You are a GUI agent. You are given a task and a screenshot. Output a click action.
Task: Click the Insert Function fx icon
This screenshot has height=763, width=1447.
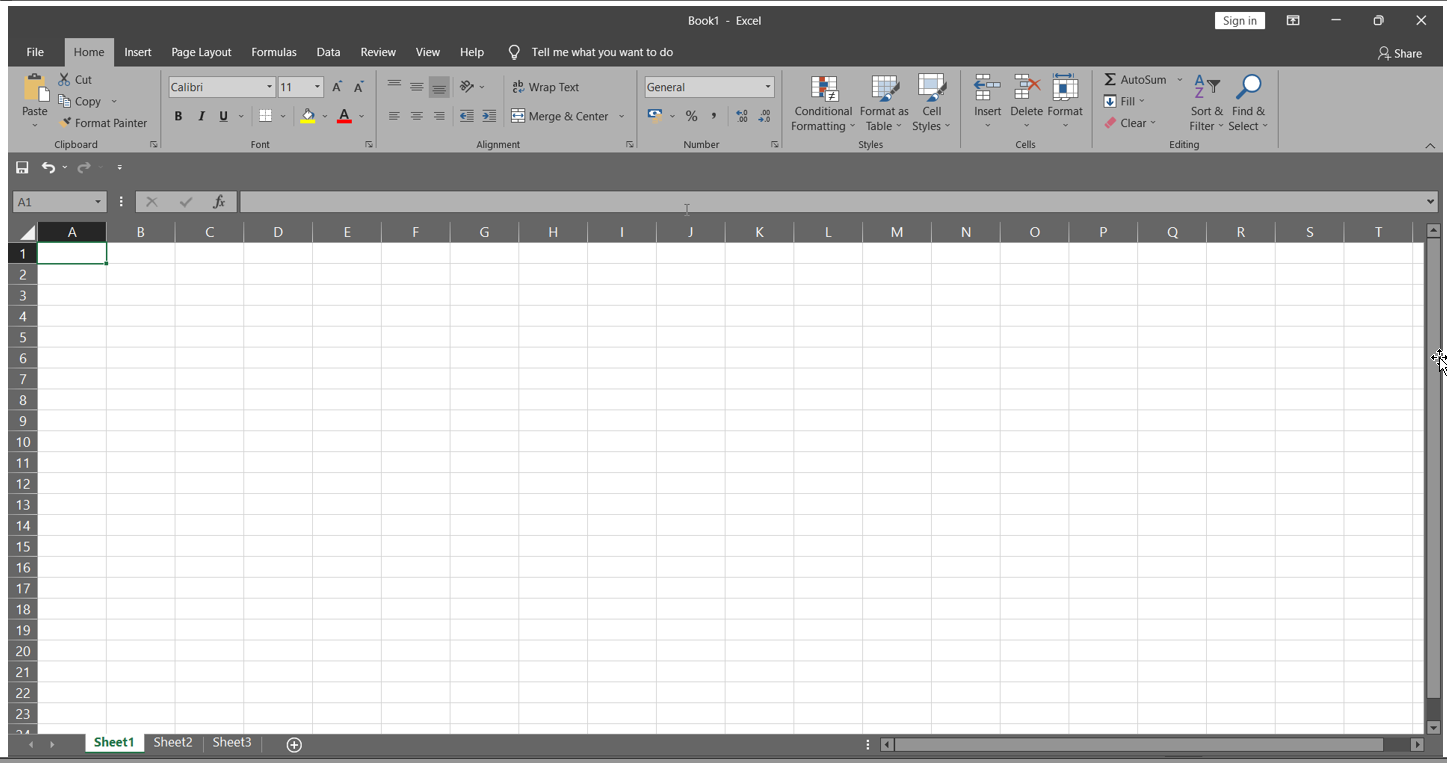219,202
